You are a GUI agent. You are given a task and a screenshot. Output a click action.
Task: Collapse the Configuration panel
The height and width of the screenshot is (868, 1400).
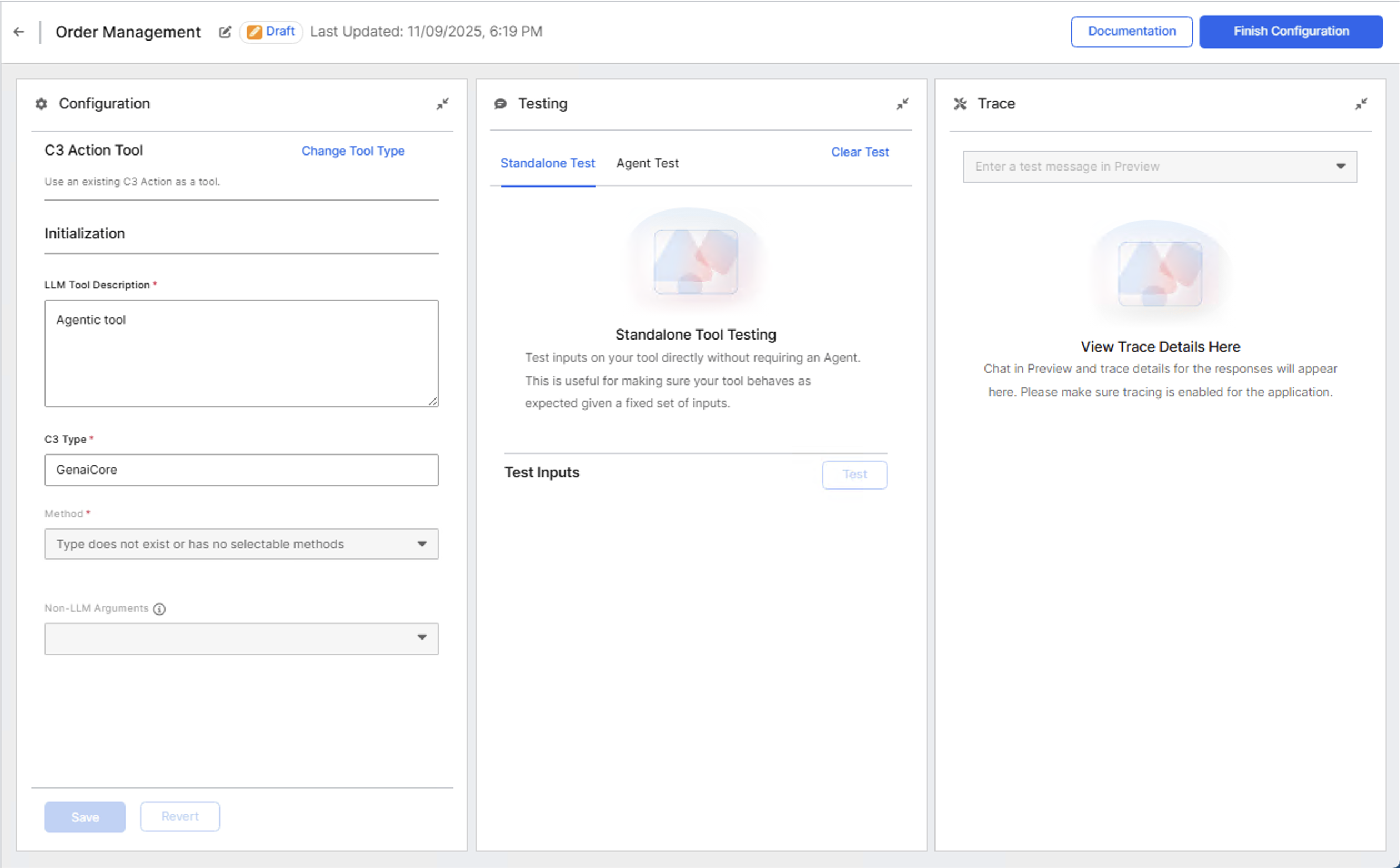point(442,104)
